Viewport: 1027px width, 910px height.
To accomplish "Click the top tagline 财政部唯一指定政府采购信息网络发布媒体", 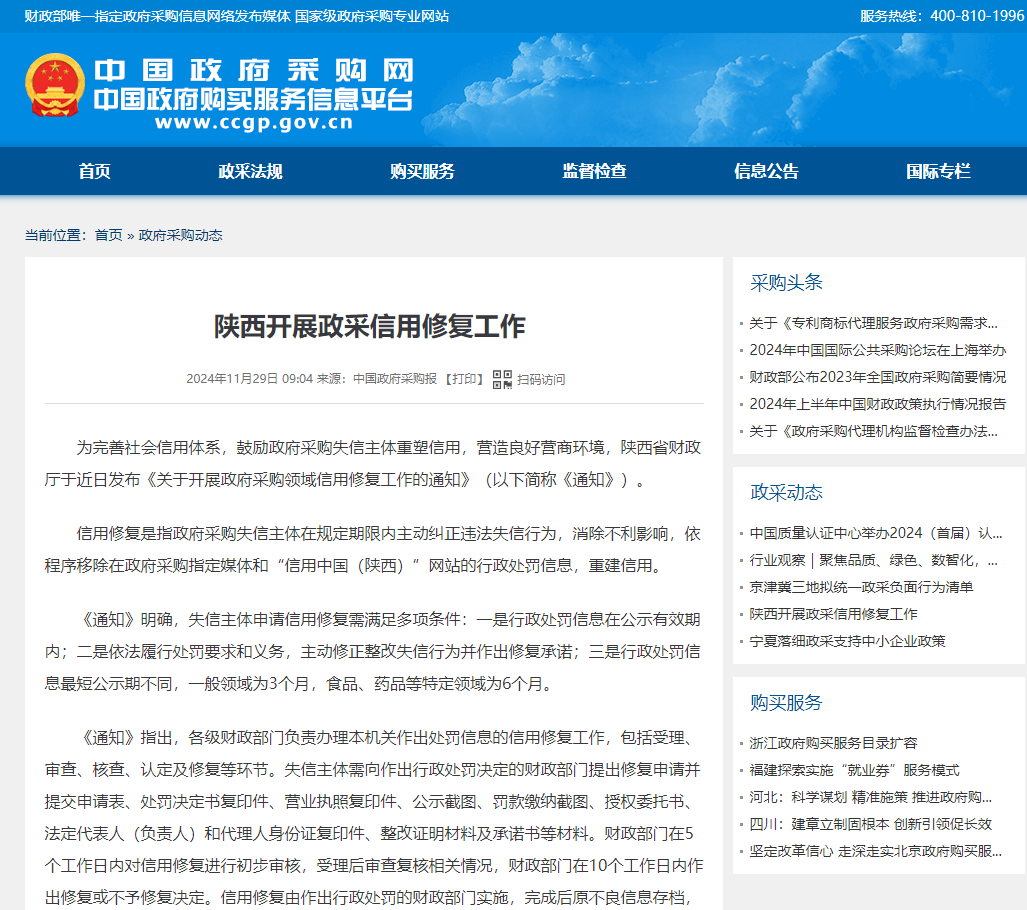I will pos(157,16).
